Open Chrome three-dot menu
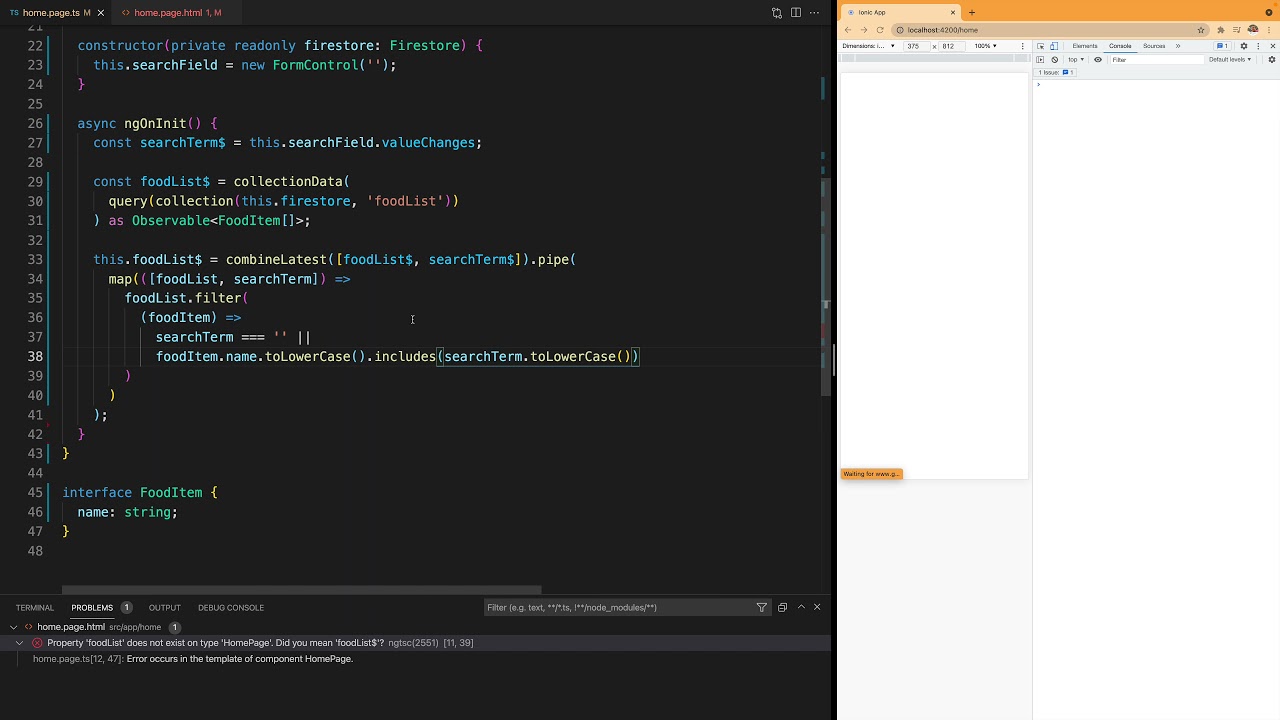 [x=1269, y=30]
